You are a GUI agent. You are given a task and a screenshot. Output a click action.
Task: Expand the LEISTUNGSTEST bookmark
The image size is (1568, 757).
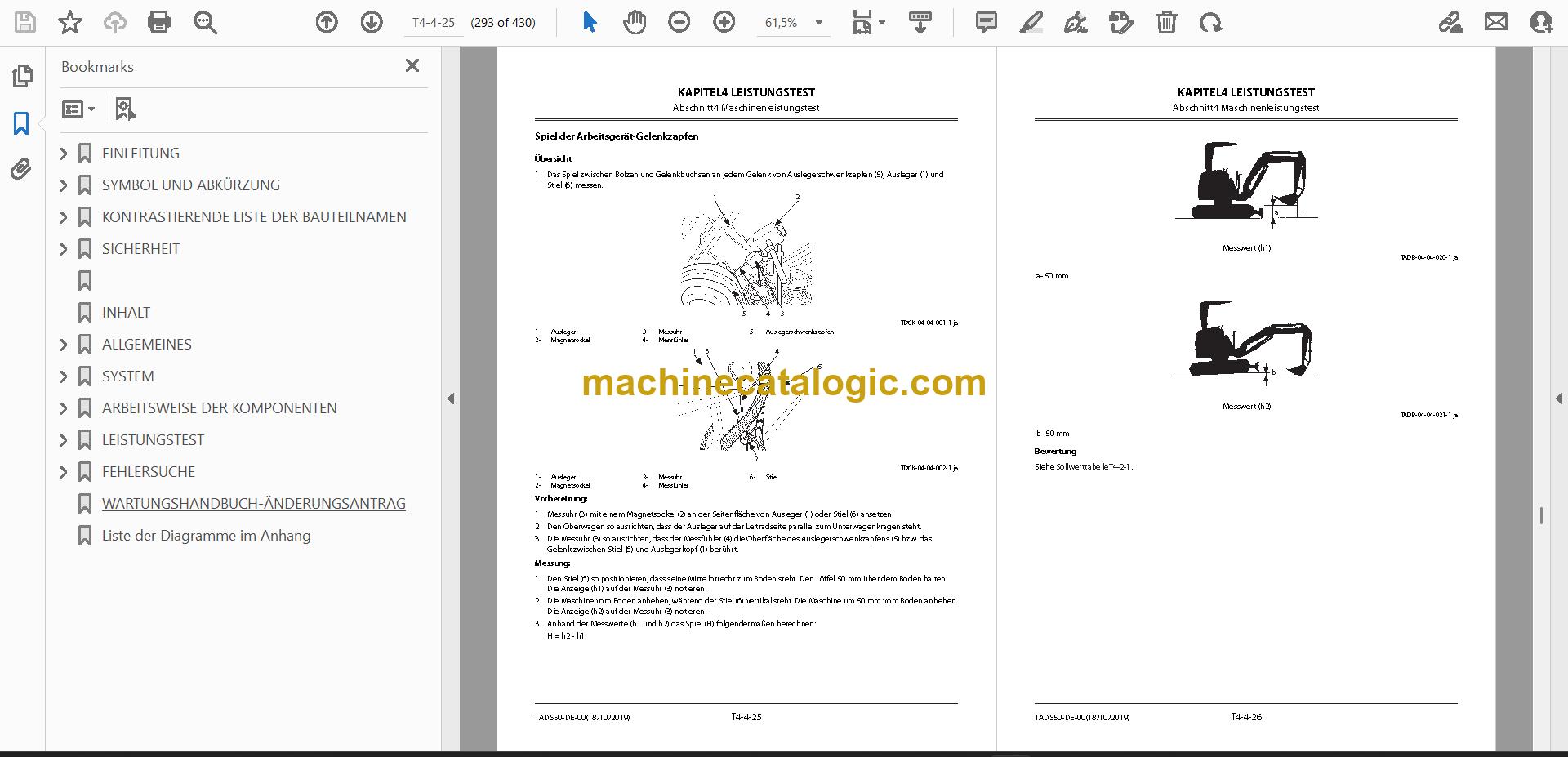(64, 440)
